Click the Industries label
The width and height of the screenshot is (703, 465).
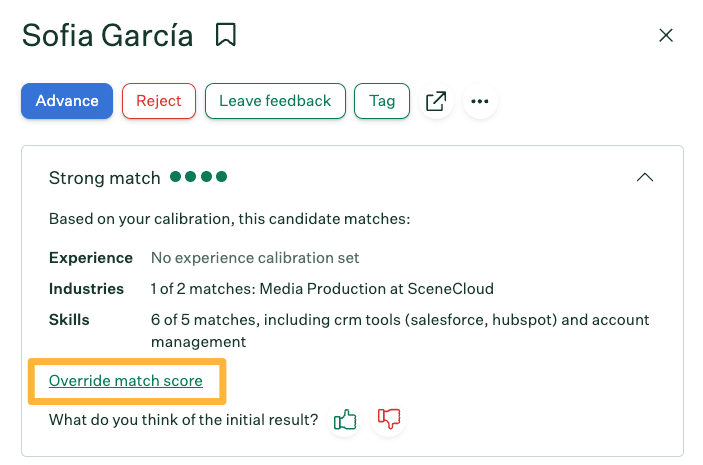point(86,289)
